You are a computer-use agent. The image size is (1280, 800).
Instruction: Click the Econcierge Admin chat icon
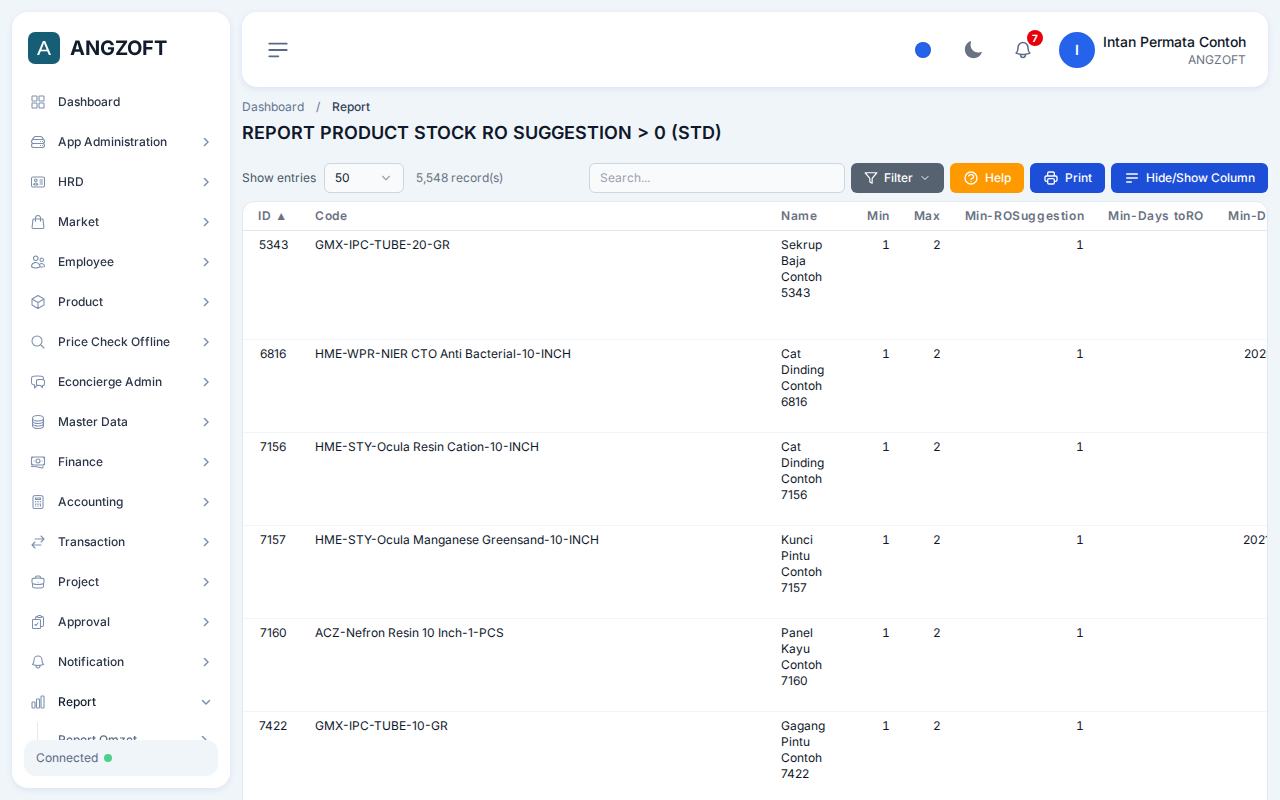(38, 382)
